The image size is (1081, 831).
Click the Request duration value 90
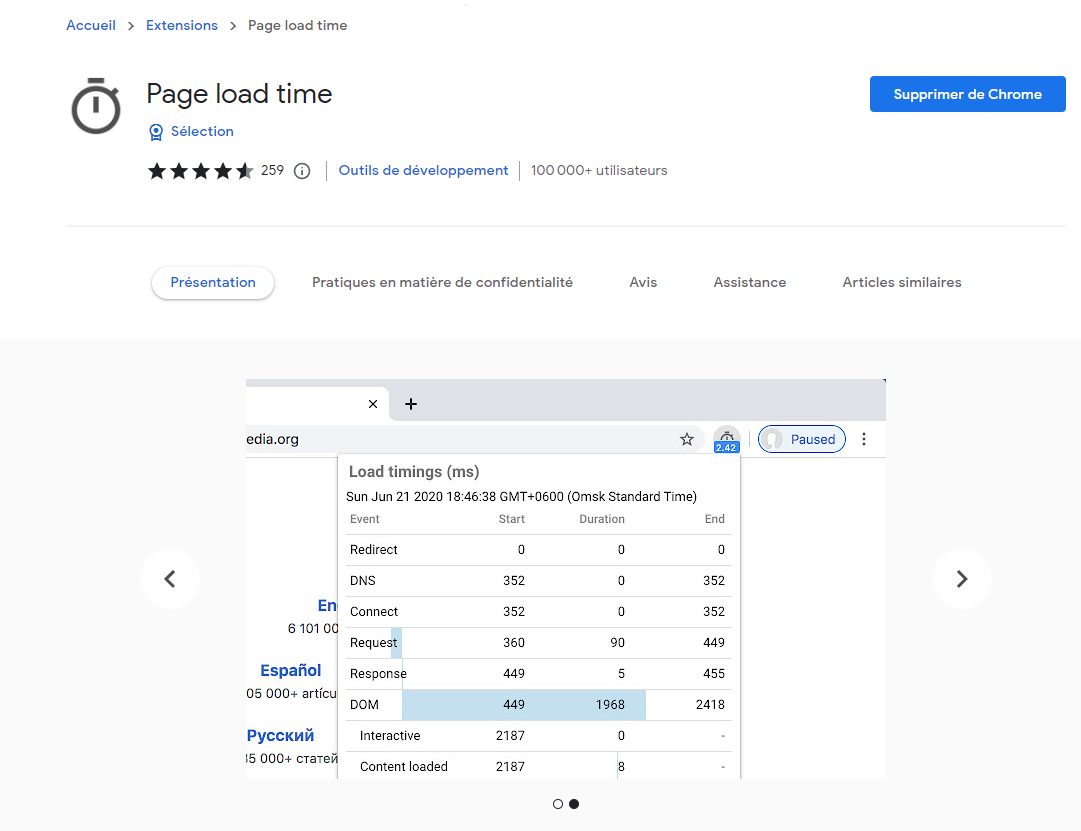pyautogui.click(x=618, y=643)
